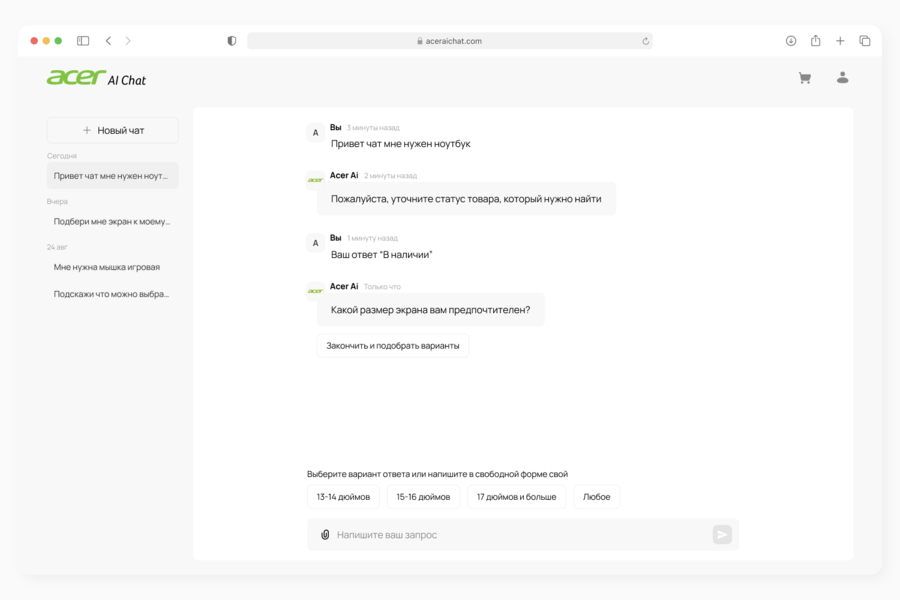Open chat 'Привет чат мне нужен ноут...'
Screen dimensions: 900x600
pyautogui.click(x=112, y=176)
